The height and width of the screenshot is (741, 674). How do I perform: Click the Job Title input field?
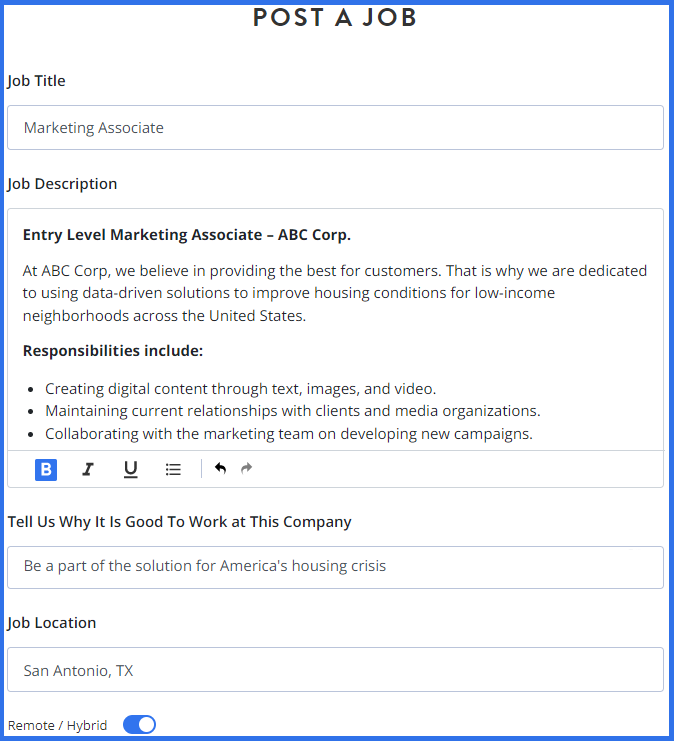pos(335,128)
